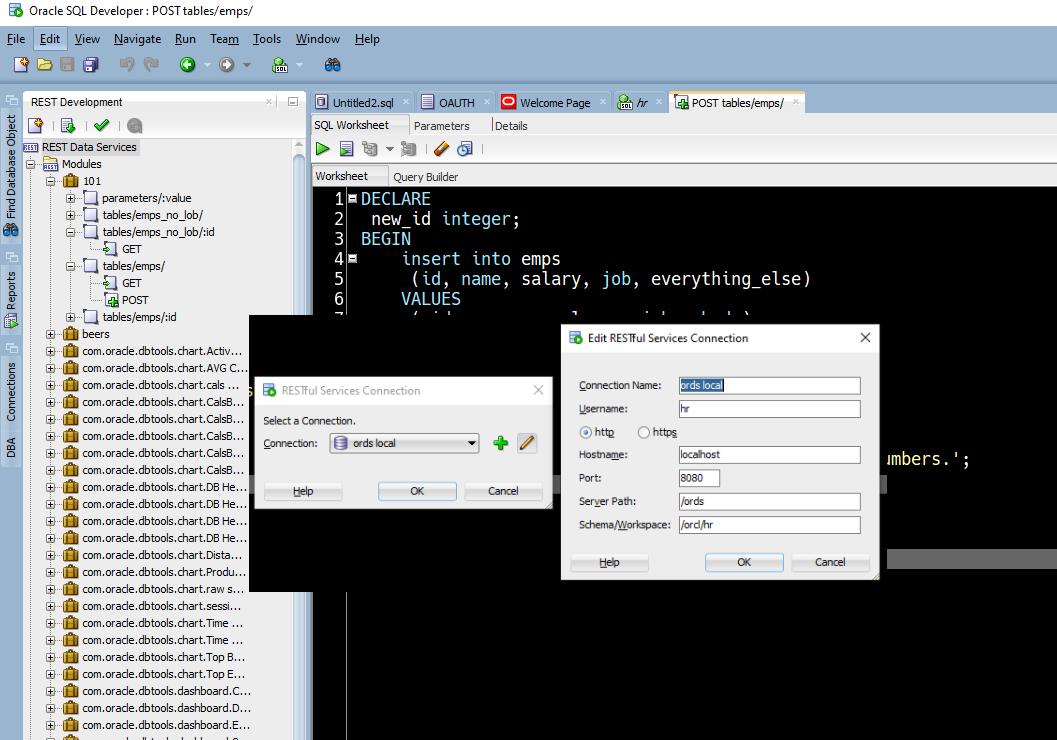This screenshot has height=740, width=1057.
Task: Click the green checkmark in REST Development toolbar
Action: pyautogui.click(x=102, y=125)
